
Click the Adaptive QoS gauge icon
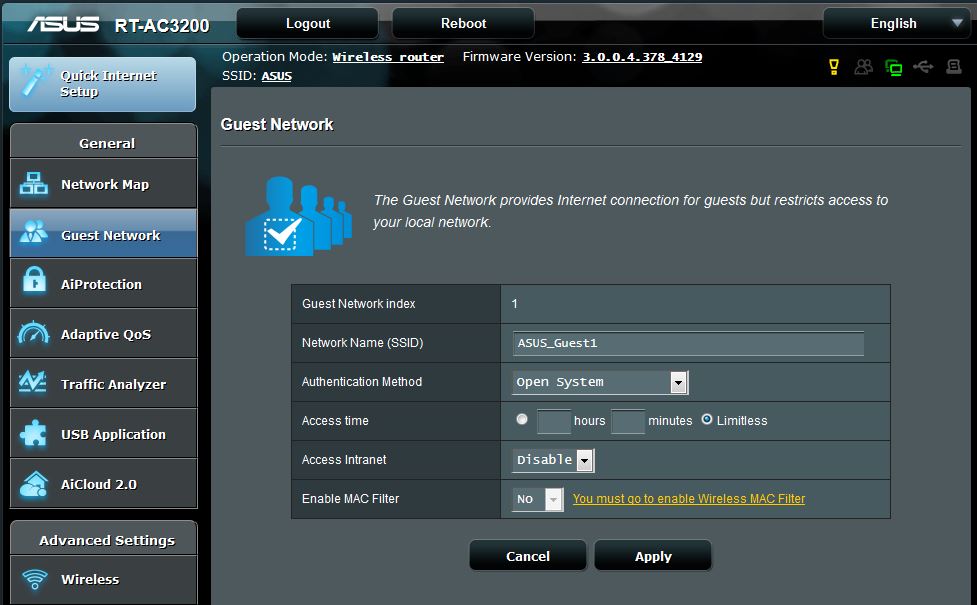click(34, 333)
